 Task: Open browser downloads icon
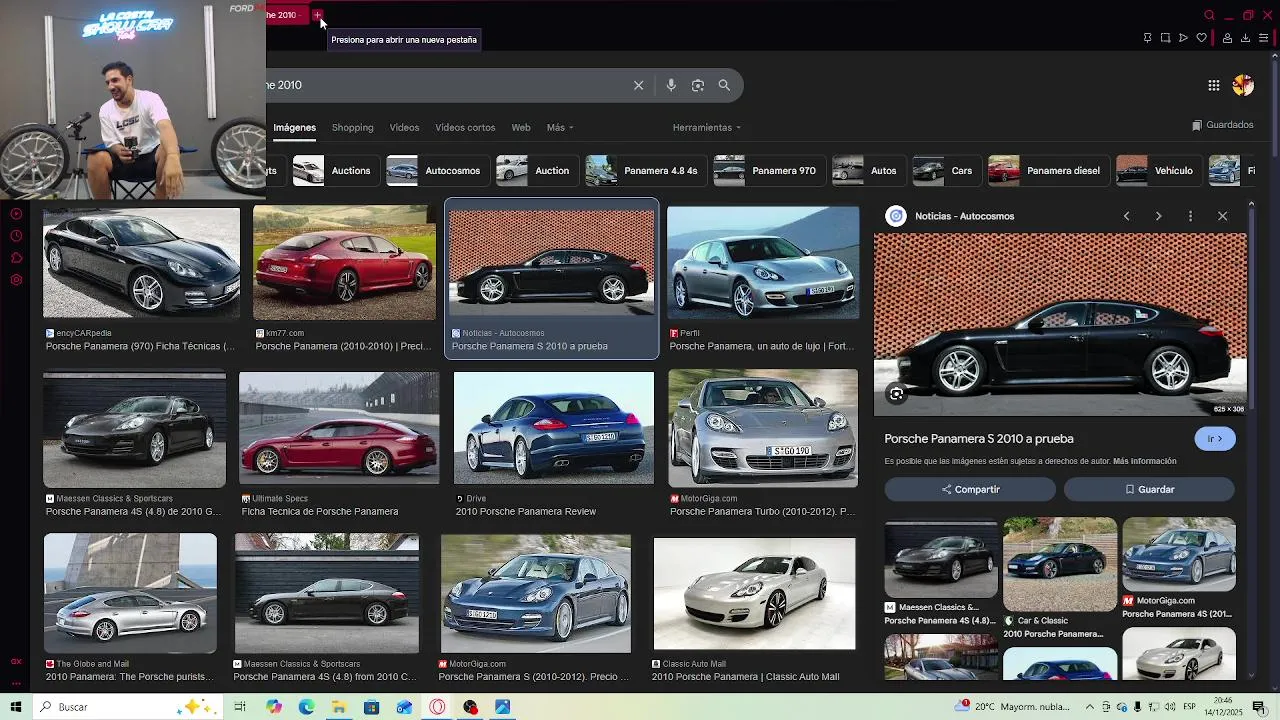[x=1245, y=38]
